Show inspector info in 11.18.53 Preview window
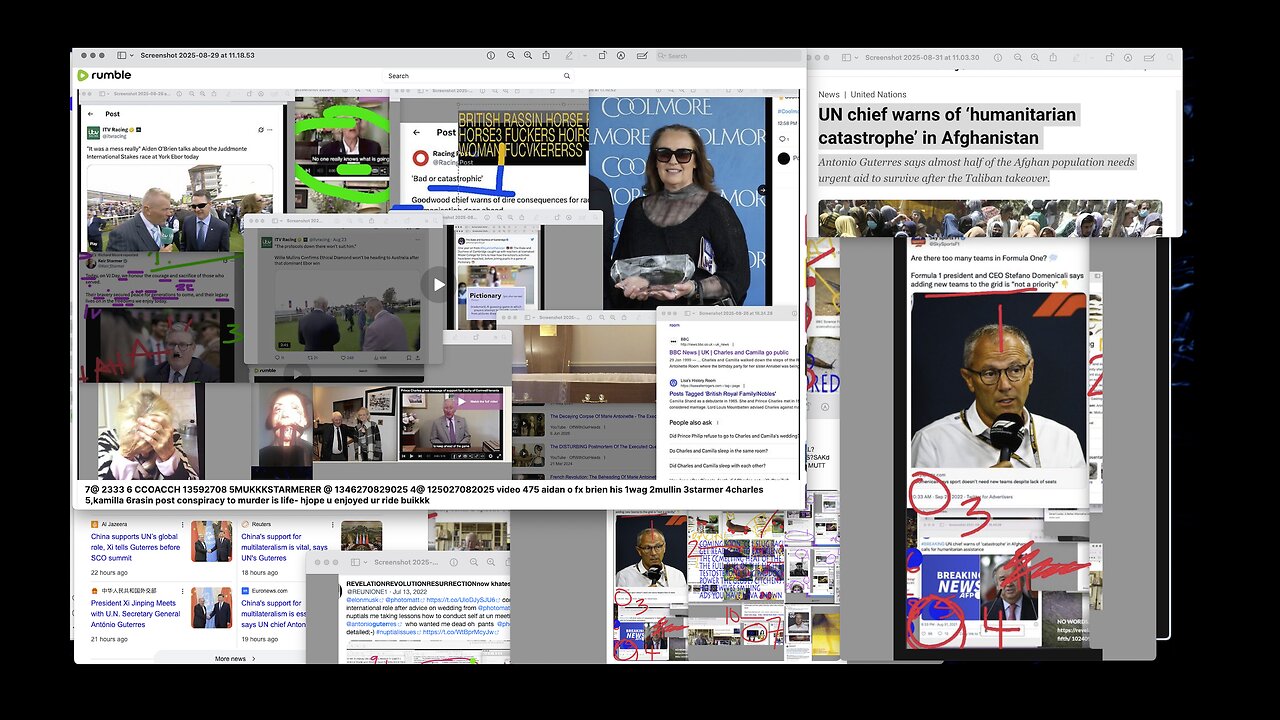The width and height of the screenshot is (1280, 720). (491, 56)
